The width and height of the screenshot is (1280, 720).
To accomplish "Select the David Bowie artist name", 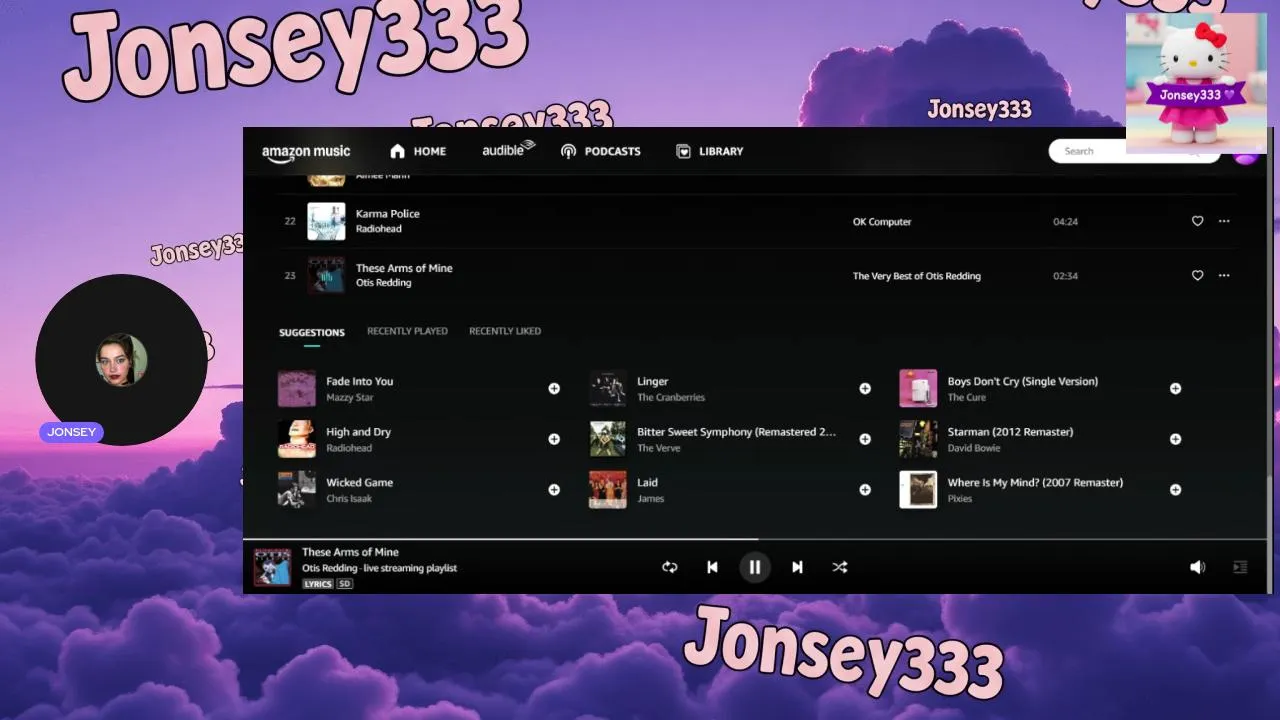I will [974, 449].
